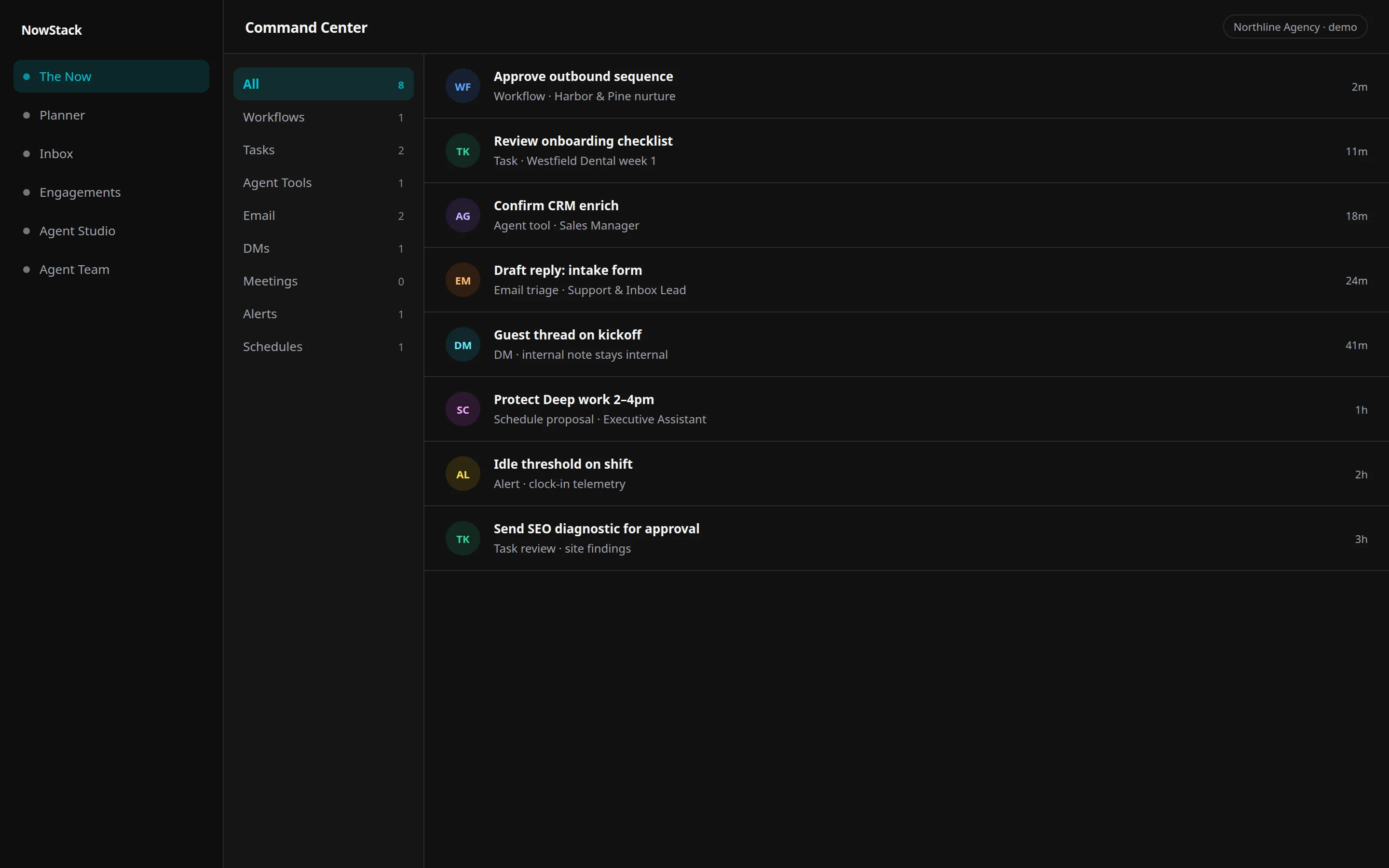Screen dimensions: 1389x868
Task: Filter by Tasks category
Action: 323,149
